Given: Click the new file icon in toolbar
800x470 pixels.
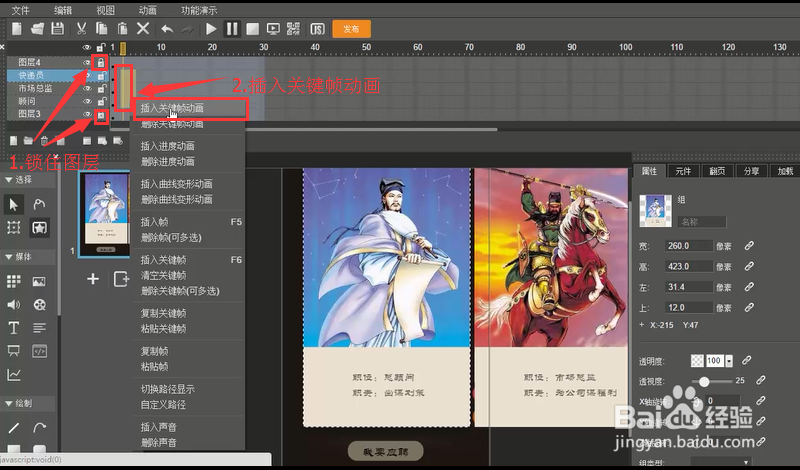Looking at the screenshot, I should pos(17,29).
